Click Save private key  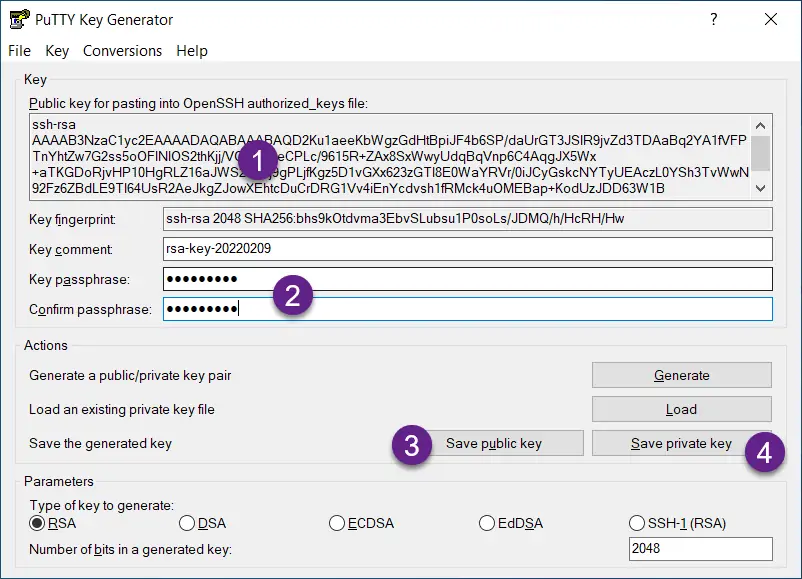click(x=681, y=444)
